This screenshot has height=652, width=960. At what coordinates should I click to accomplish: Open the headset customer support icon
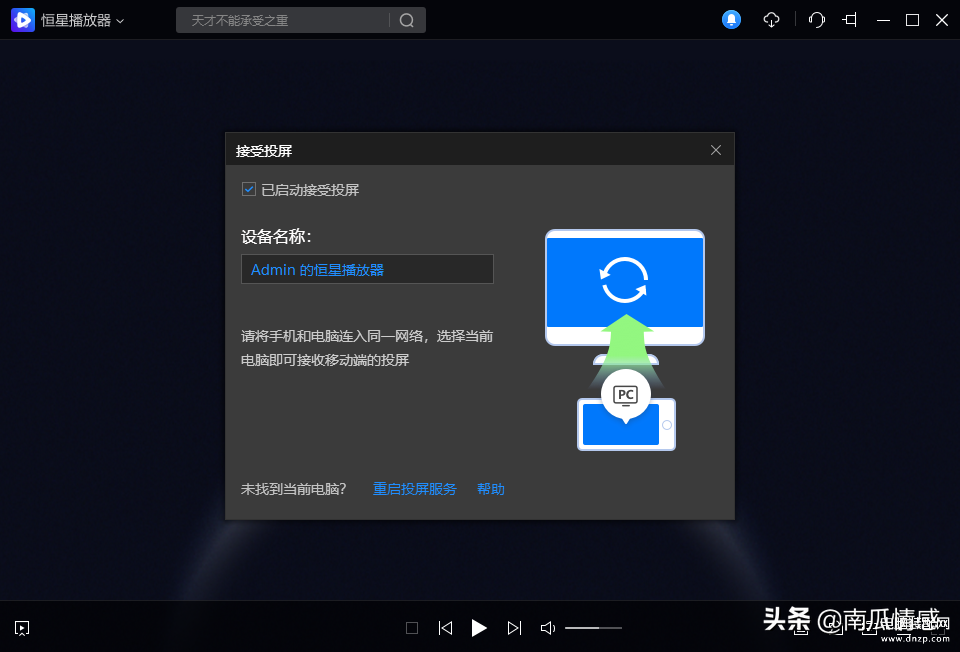[817, 20]
